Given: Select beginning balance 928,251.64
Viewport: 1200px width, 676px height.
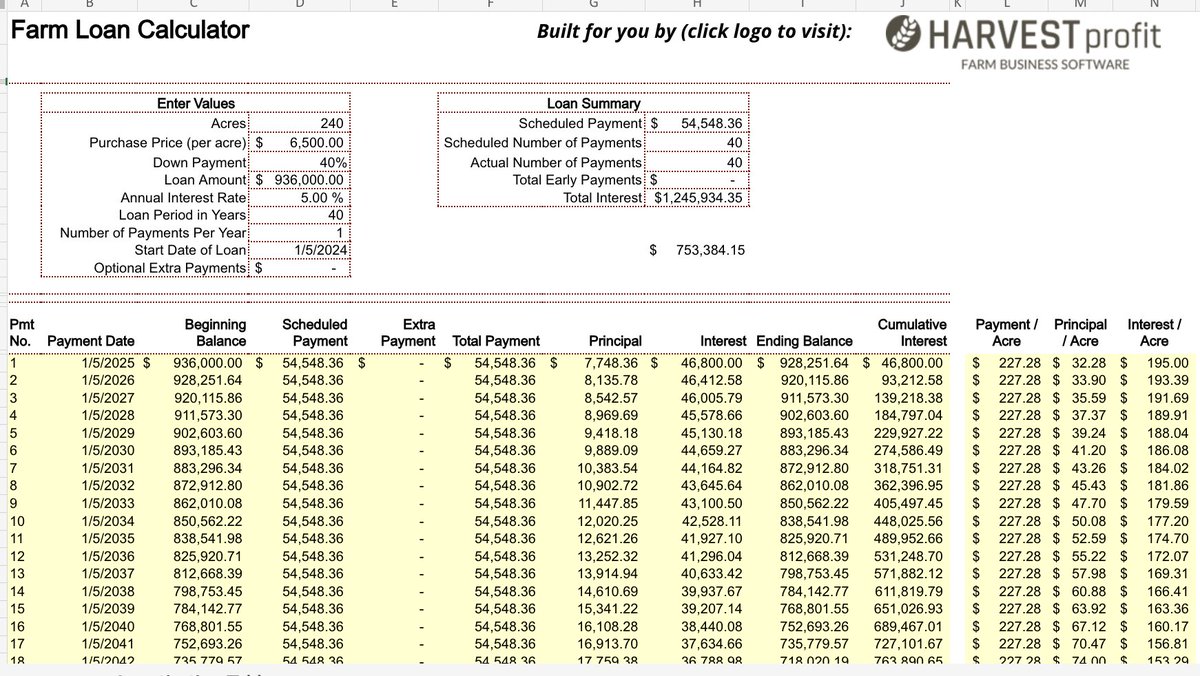Looking at the screenshot, I should pos(207,381).
